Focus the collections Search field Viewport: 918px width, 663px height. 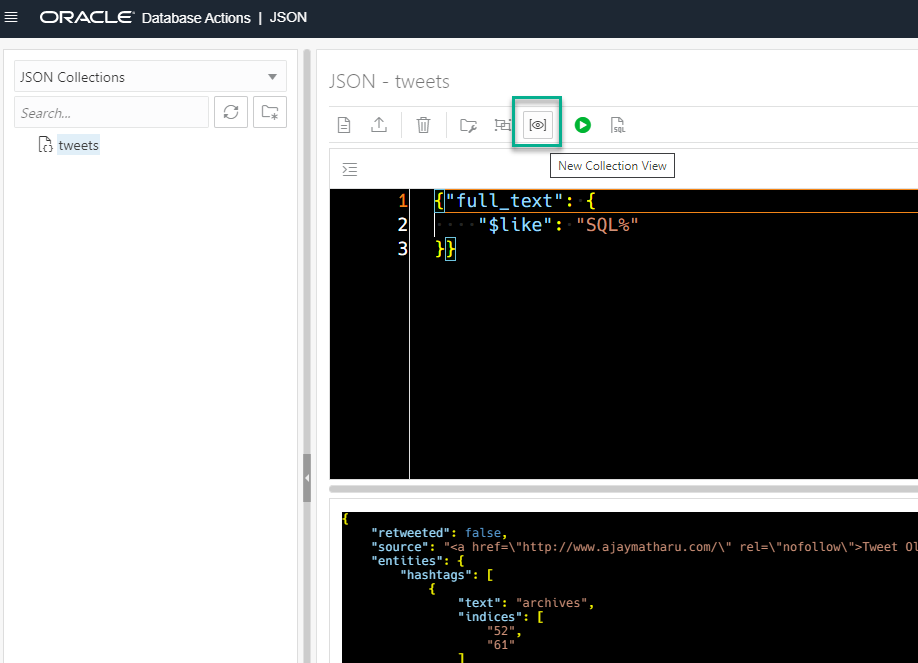coord(111,112)
